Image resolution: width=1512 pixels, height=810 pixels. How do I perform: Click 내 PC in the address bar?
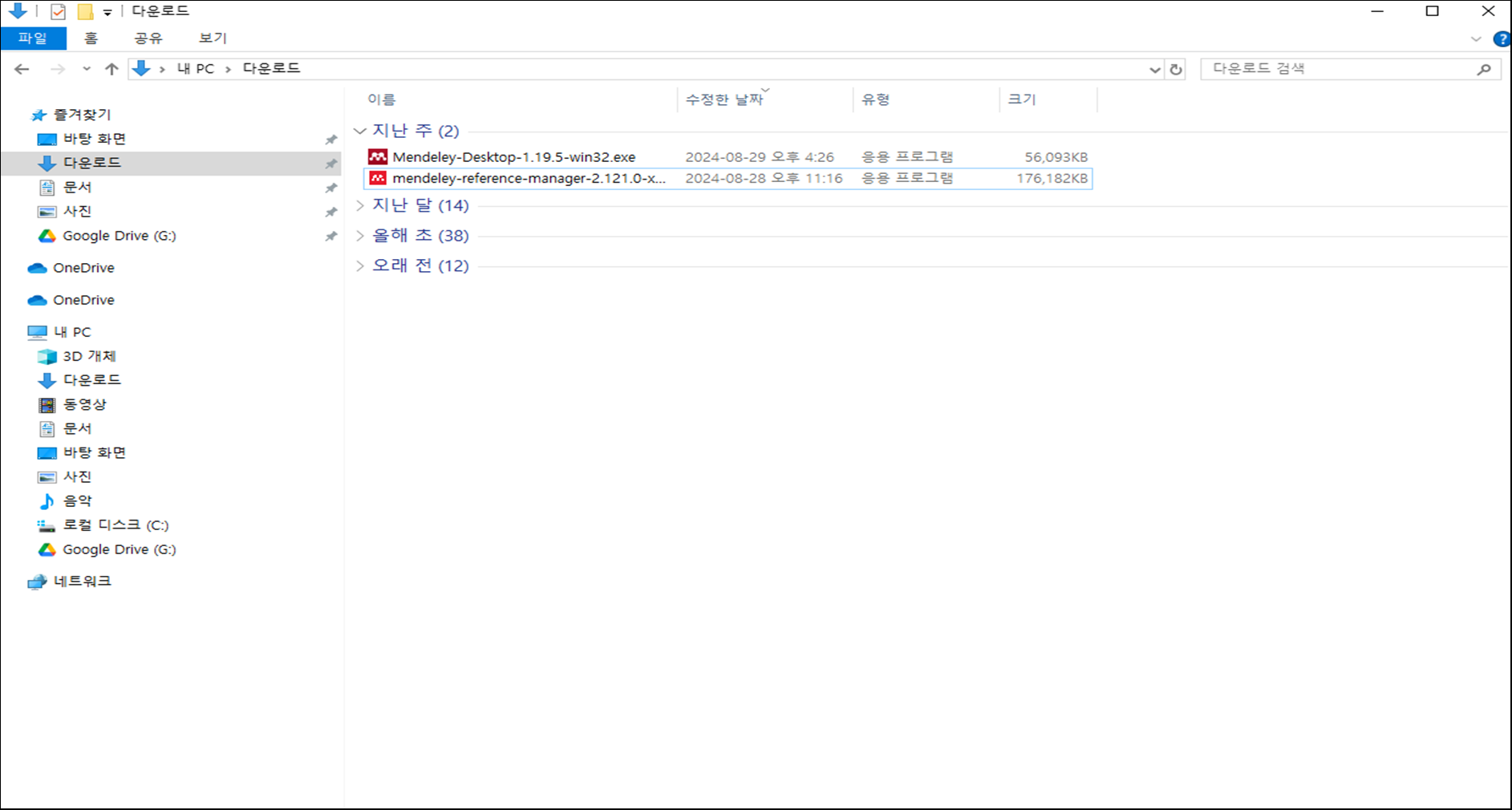196,69
